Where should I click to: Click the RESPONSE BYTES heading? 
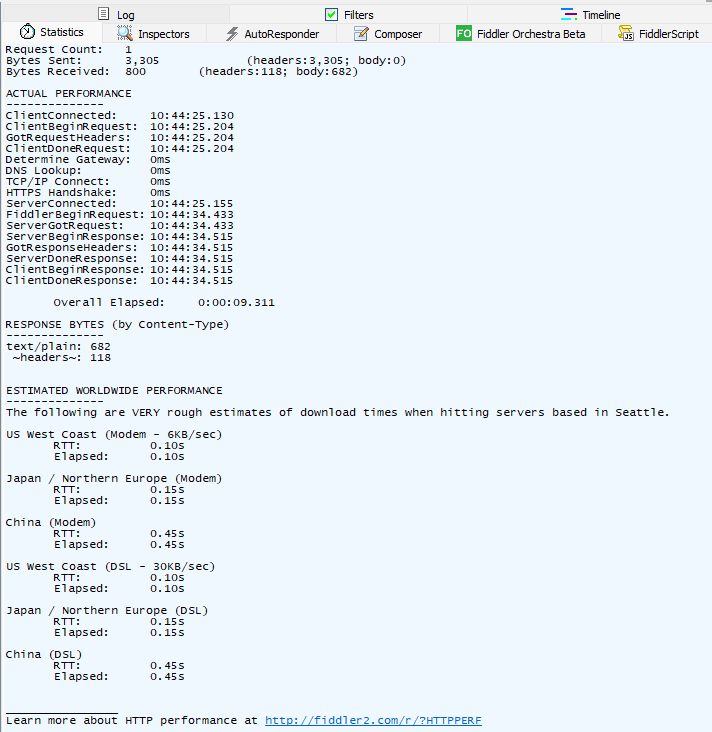pyautogui.click(x=117, y=324)
